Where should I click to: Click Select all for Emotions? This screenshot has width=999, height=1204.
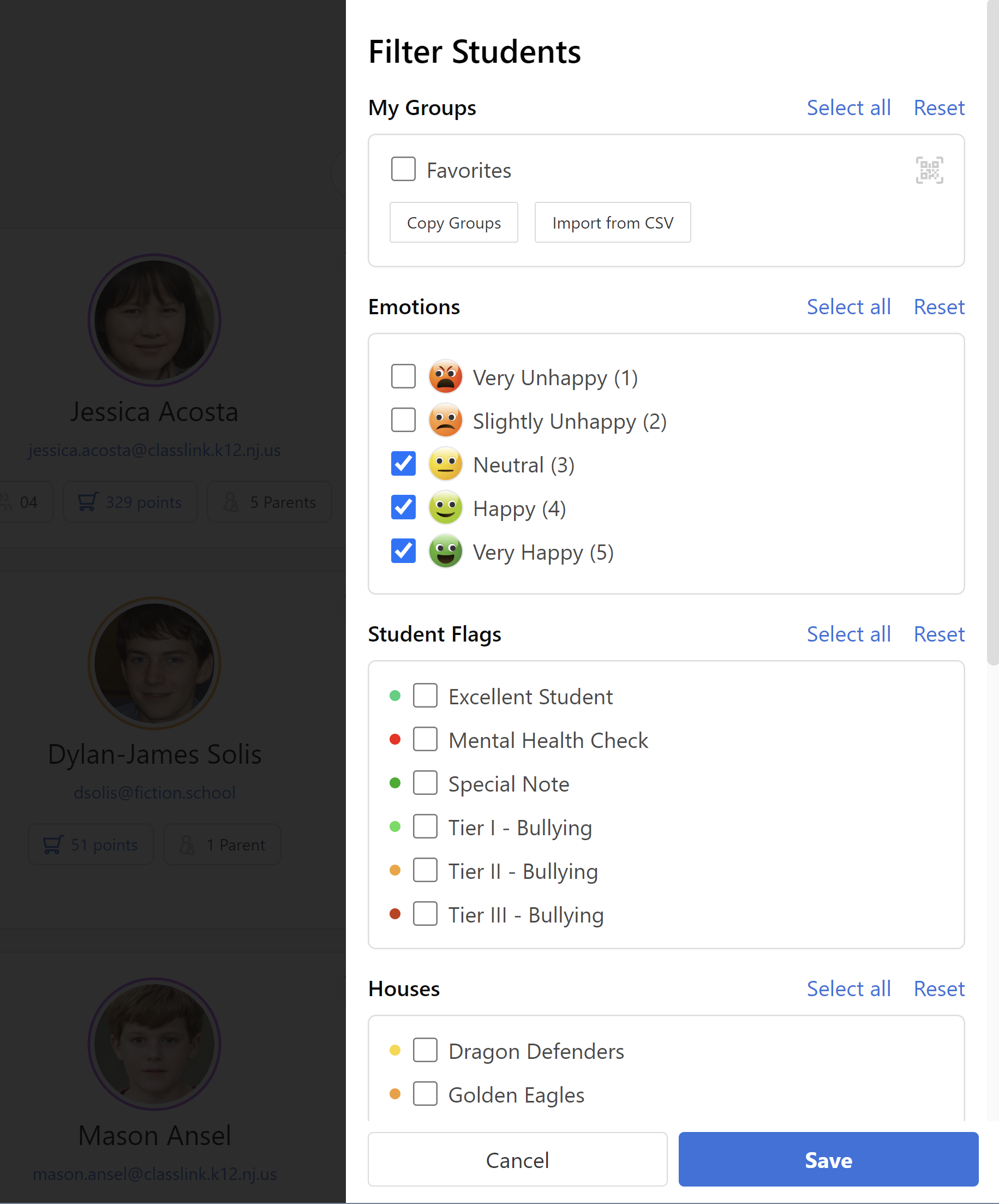coord(849,307)
